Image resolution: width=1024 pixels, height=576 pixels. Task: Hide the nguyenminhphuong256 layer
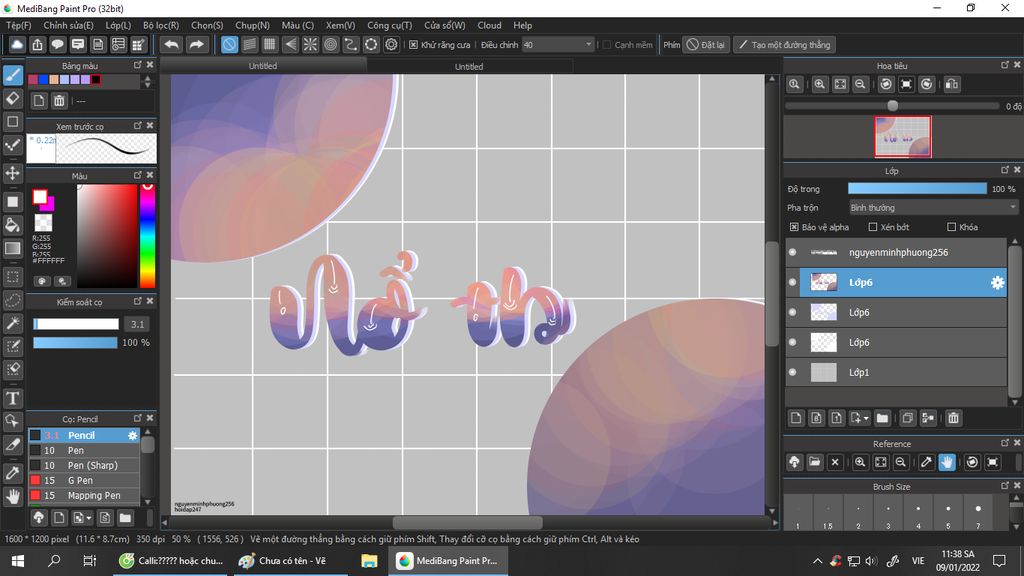[x=793, y=252]
